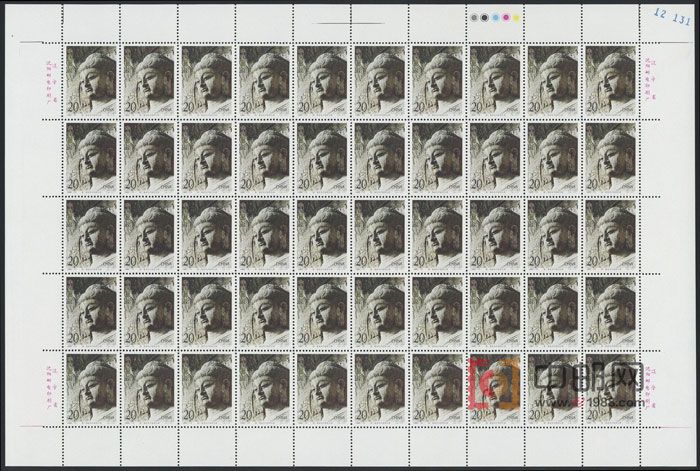Pick the magenta color registration dot
Viewport: 700px width, 471px height.
click(x=507, y=18)
